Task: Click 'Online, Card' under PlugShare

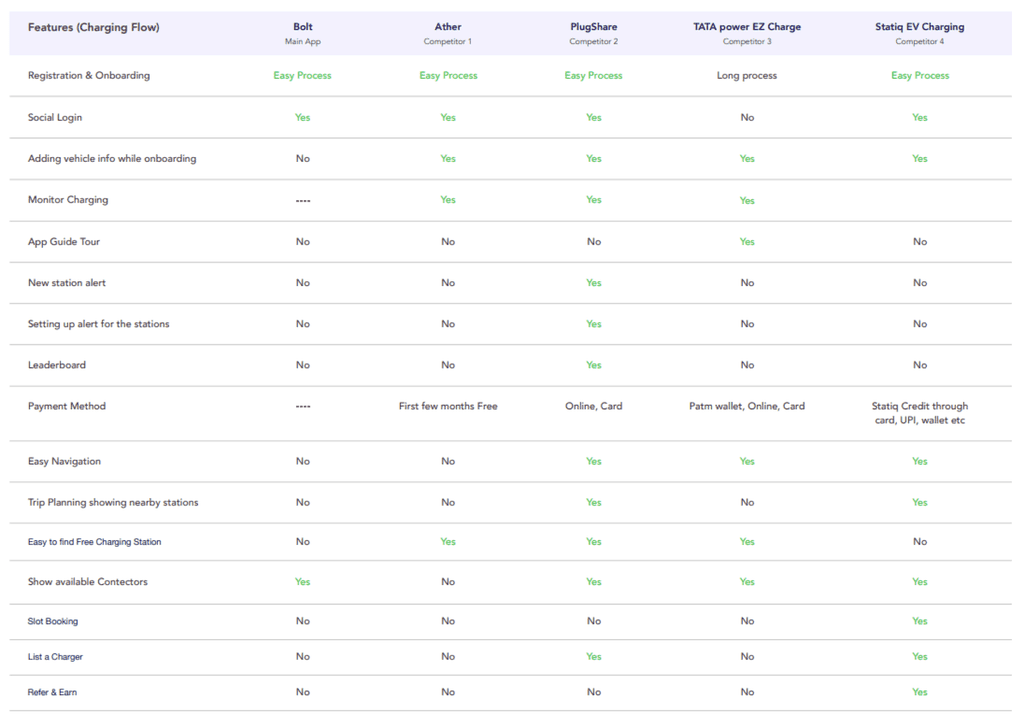Action: 594,406
